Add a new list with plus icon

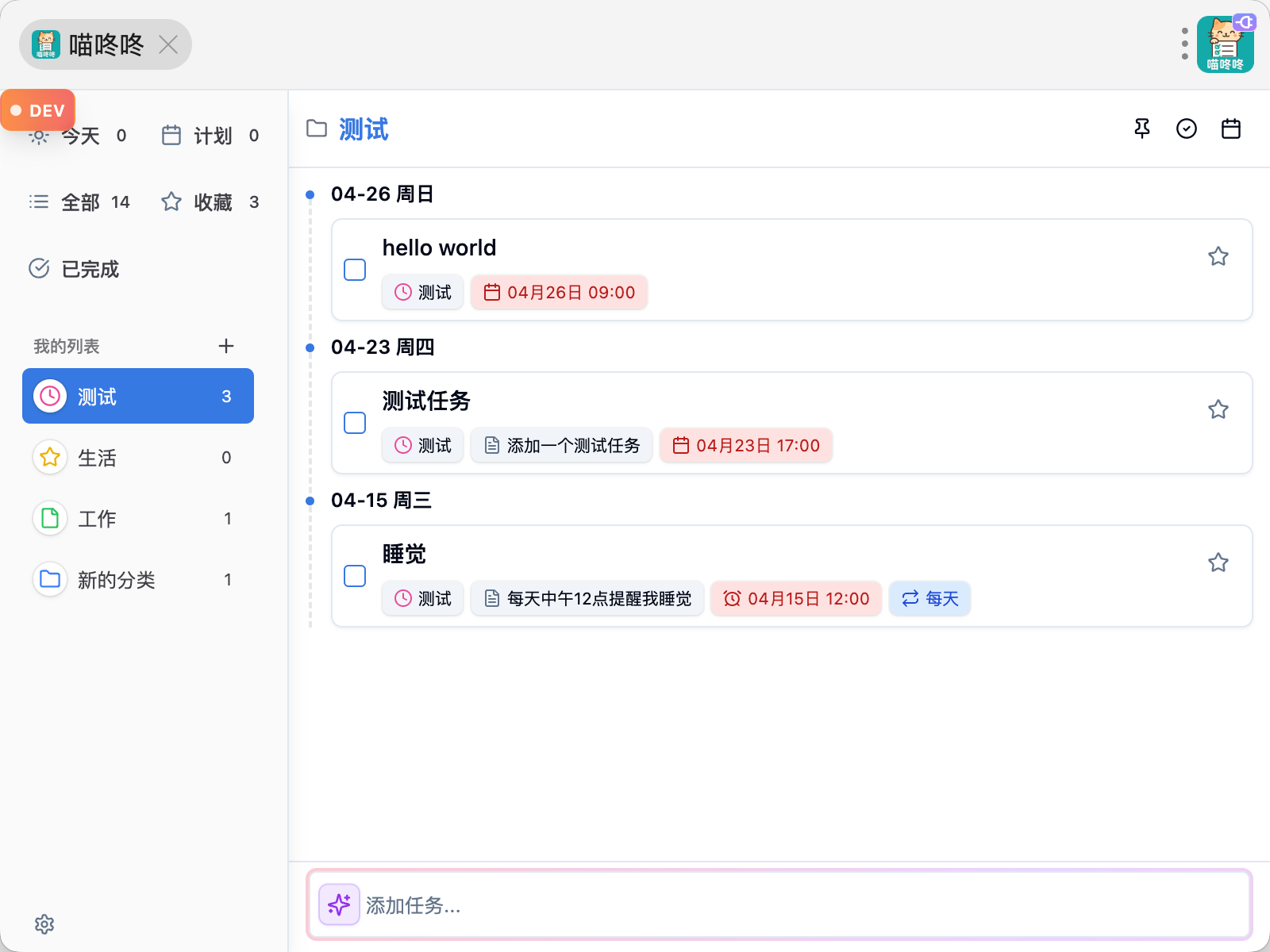[226, 346]
